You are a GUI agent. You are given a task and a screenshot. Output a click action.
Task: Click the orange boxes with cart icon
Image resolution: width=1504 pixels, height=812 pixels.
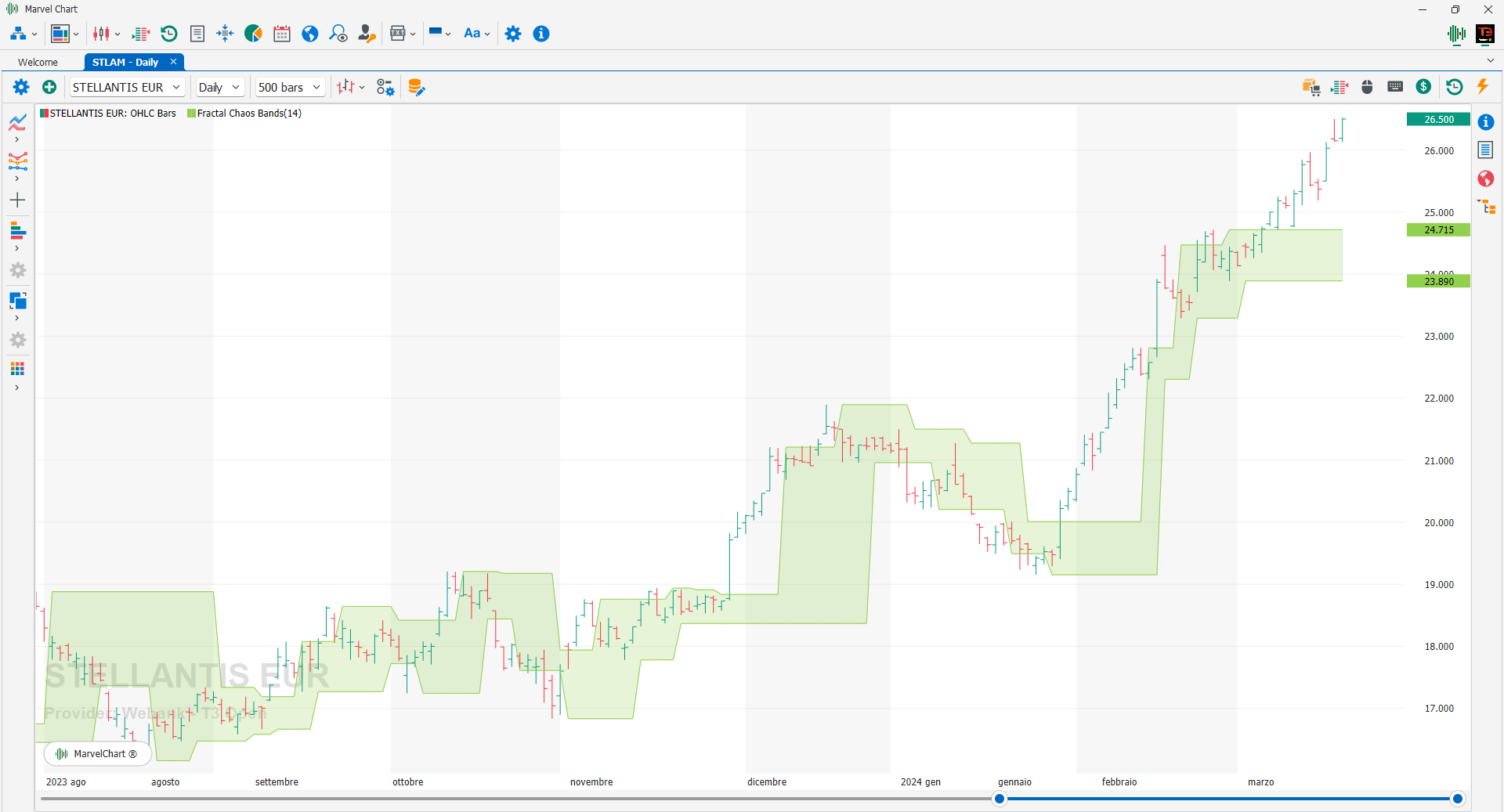coord(1311,87)
